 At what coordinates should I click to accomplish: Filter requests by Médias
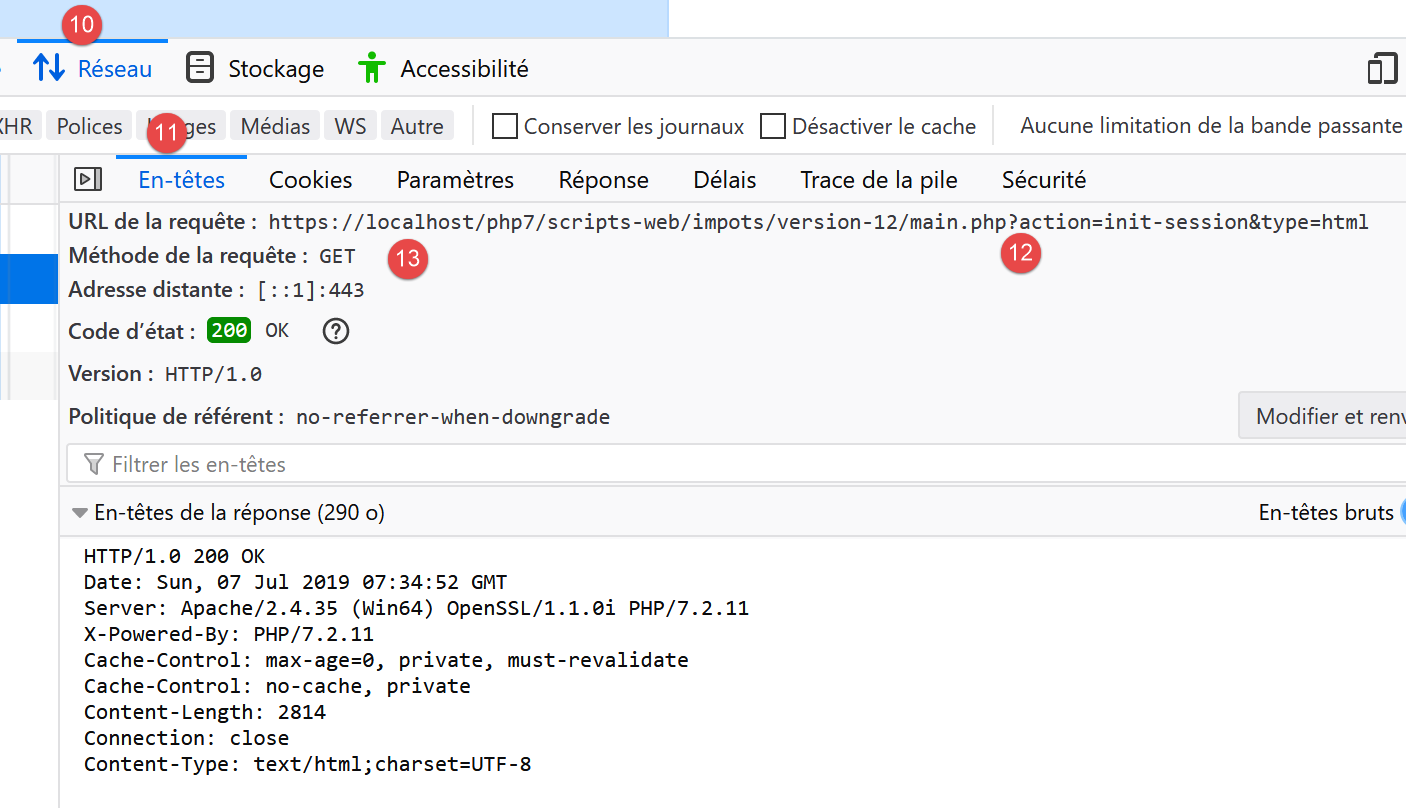[x=275, y=126]
